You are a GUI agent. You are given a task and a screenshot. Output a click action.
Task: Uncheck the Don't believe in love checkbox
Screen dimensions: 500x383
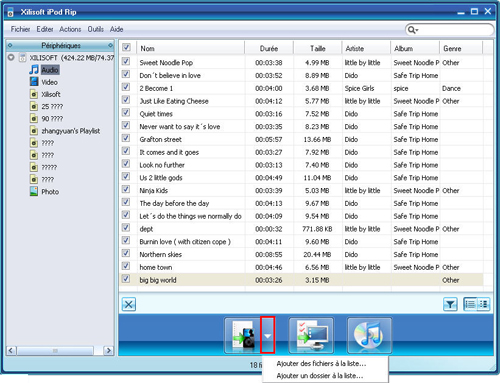126,74
